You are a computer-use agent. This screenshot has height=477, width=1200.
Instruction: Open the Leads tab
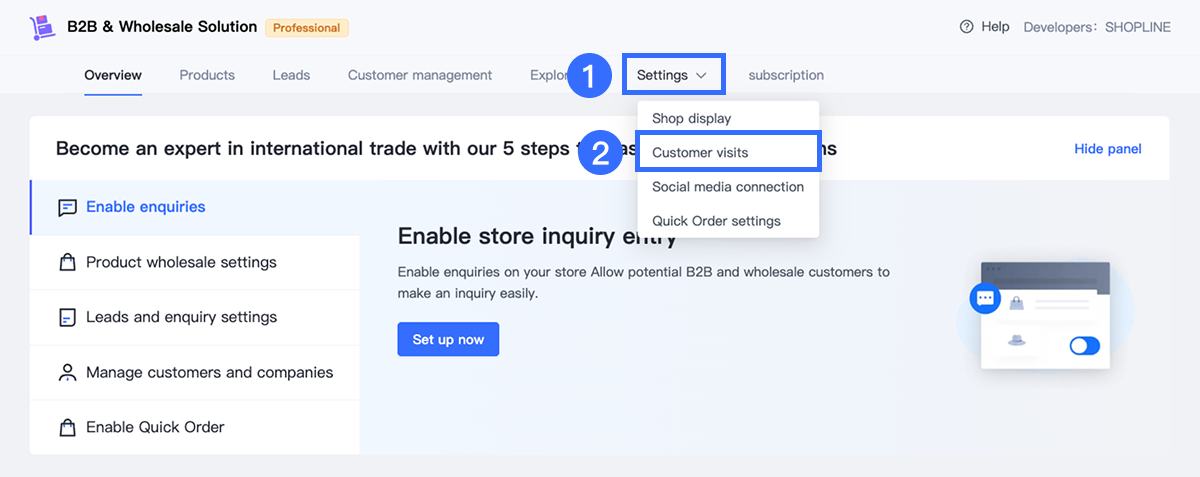click(291, 75)
